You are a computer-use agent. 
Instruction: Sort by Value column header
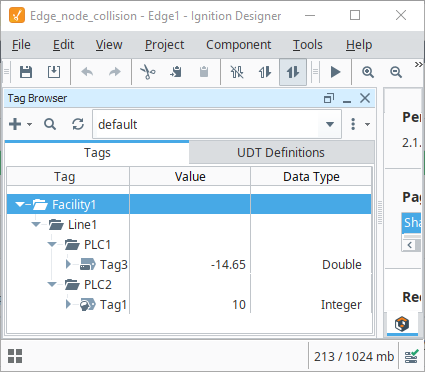tap(190, 176)
